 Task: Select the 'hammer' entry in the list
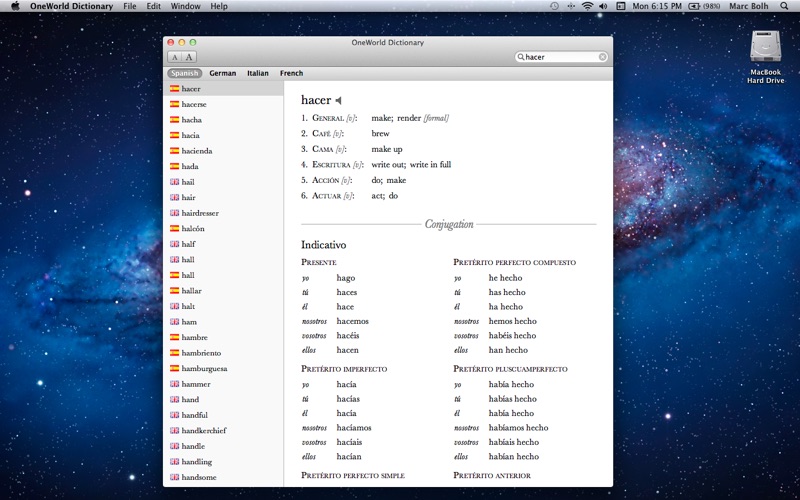pyautogui.click(x=223, y=384)
